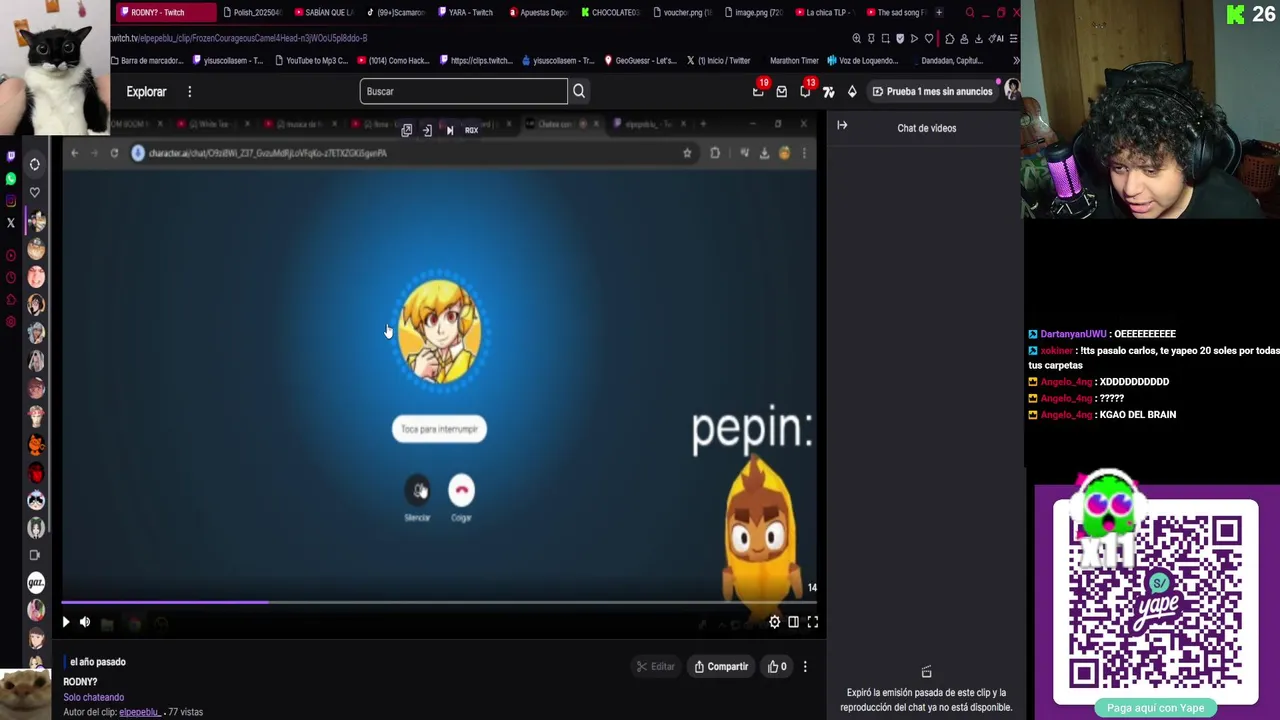Open the Inicio / Twitter bookmark
This screenshot has width=1280, height=720.
click(x=718, y=60)
